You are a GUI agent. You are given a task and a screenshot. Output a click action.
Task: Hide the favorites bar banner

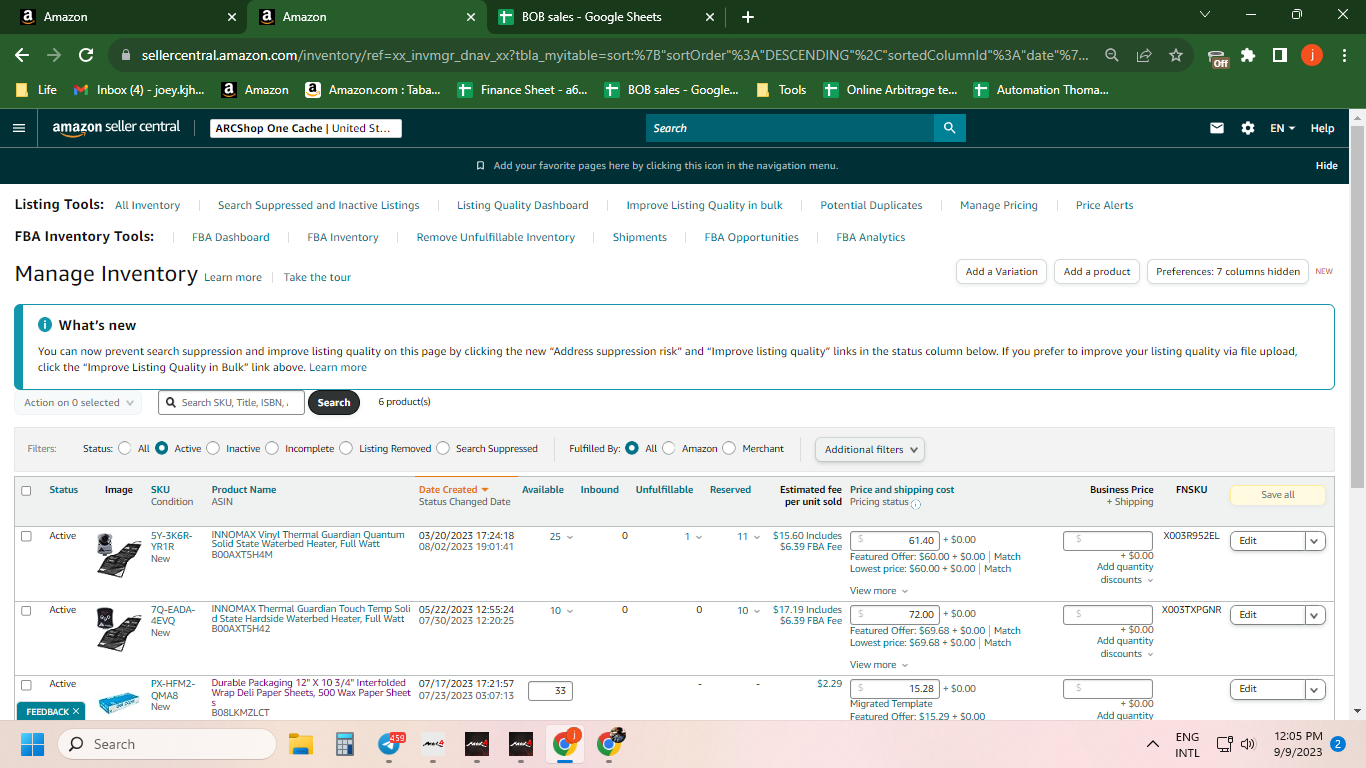(1327, 166)
